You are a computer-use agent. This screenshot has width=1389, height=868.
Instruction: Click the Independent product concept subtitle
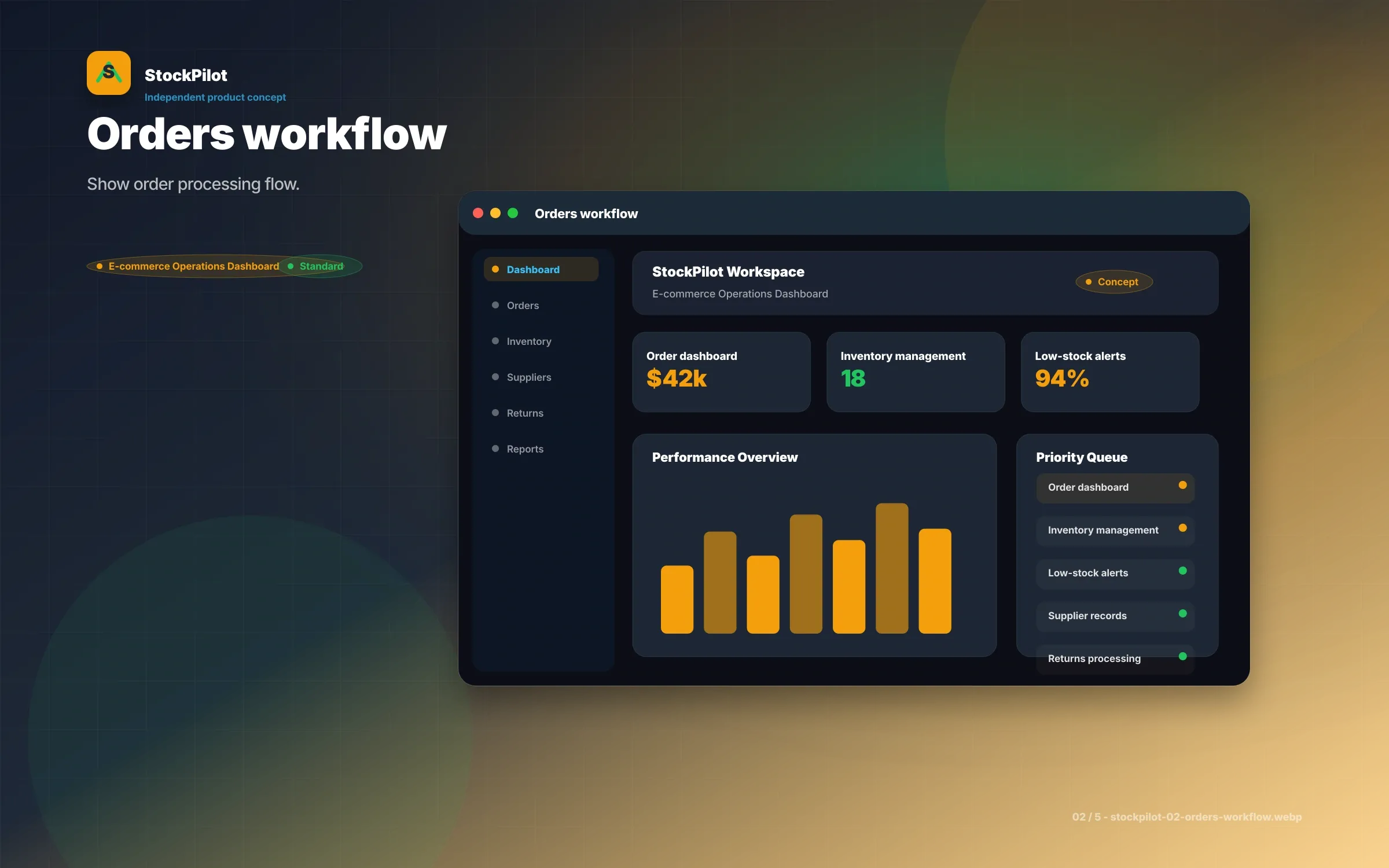tap(215, 97)
